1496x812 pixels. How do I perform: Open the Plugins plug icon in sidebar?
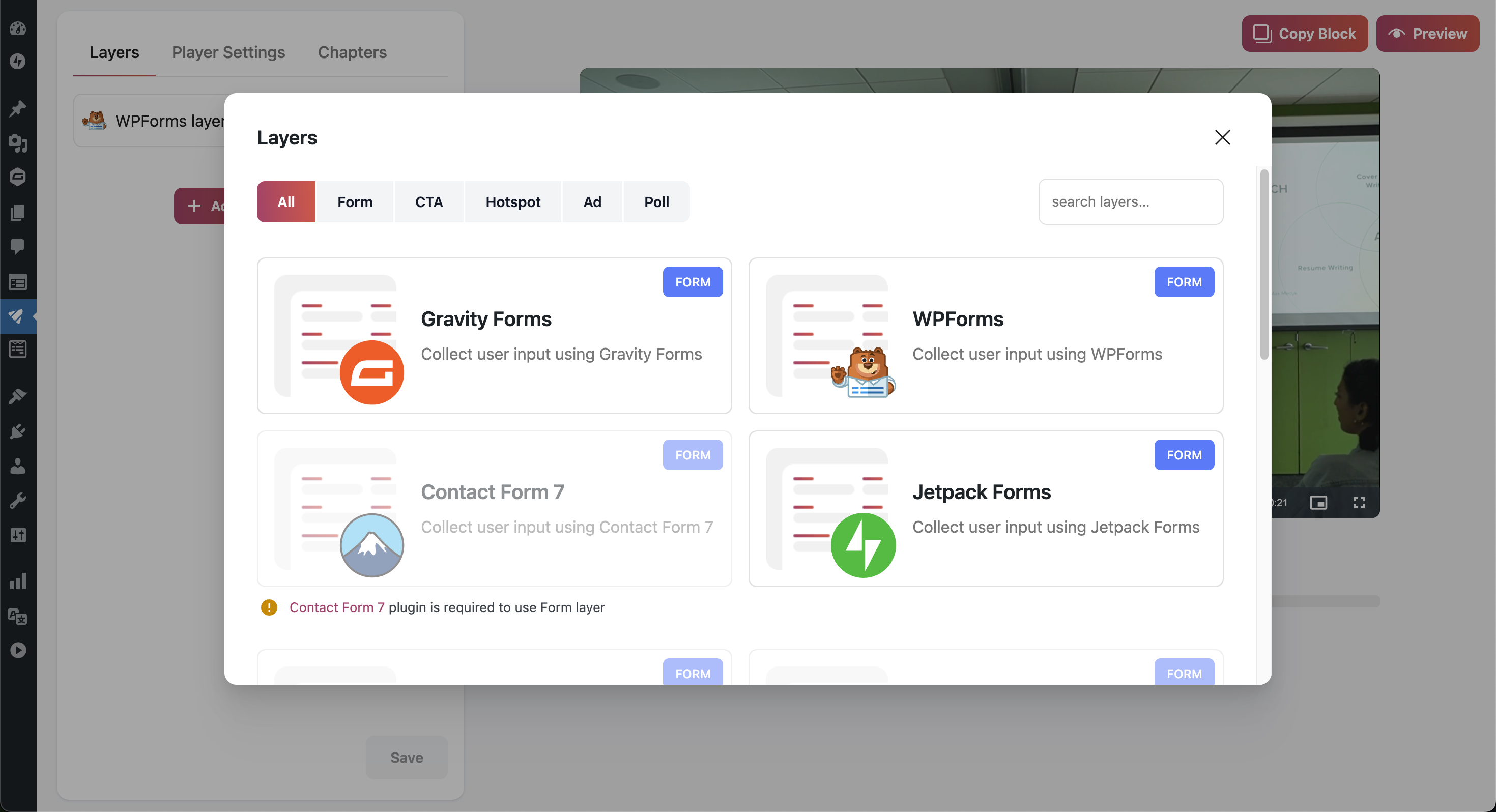click(x=18, y=431)
